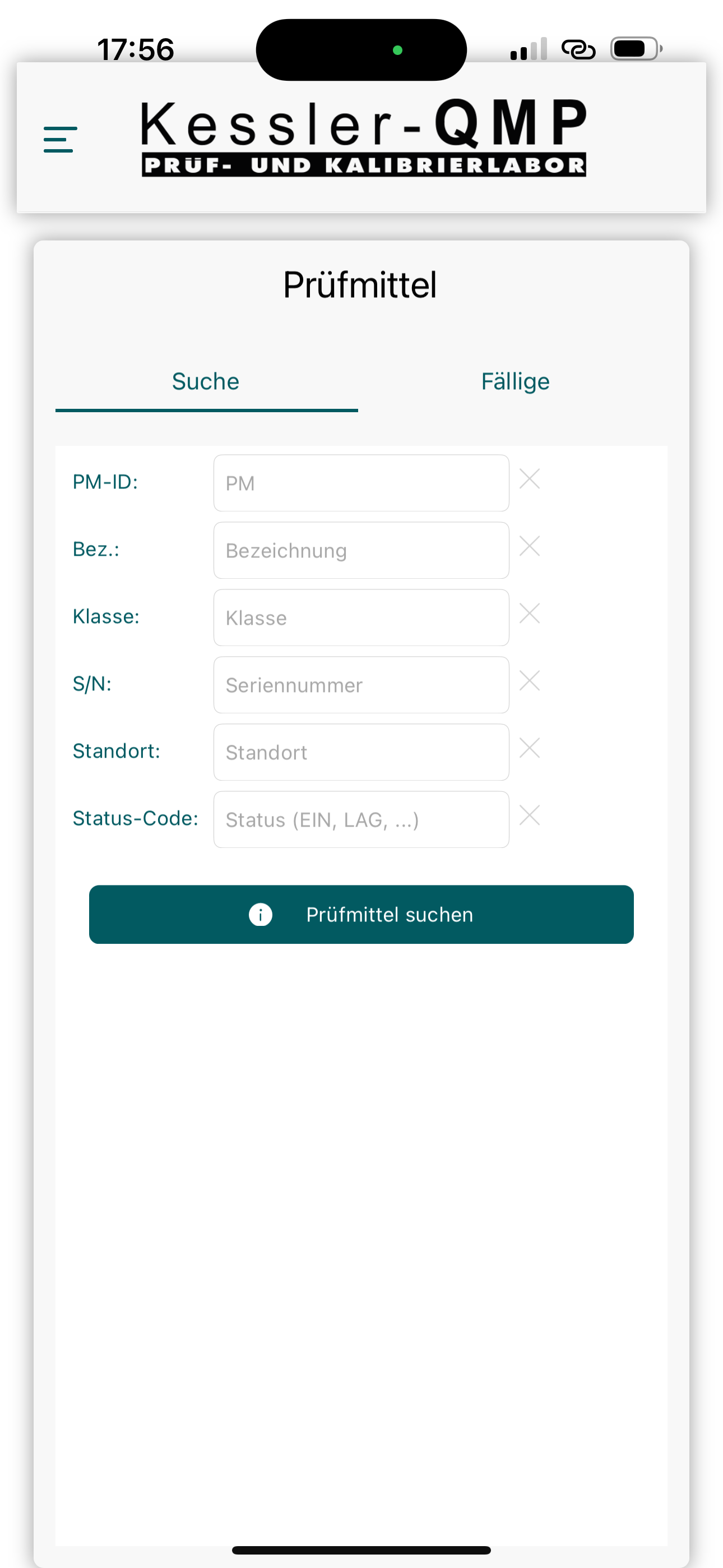Tap the battery indicator in status bar

637,49
